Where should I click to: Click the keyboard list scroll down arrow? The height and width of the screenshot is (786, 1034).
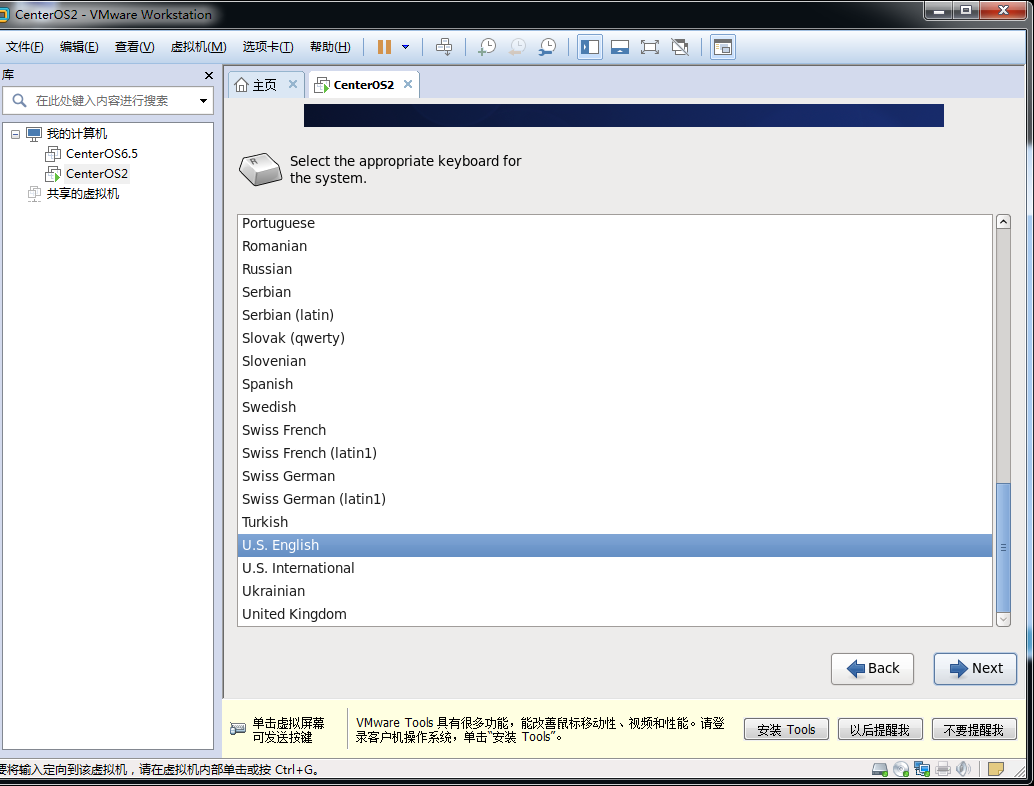(x=1003, y=619)
